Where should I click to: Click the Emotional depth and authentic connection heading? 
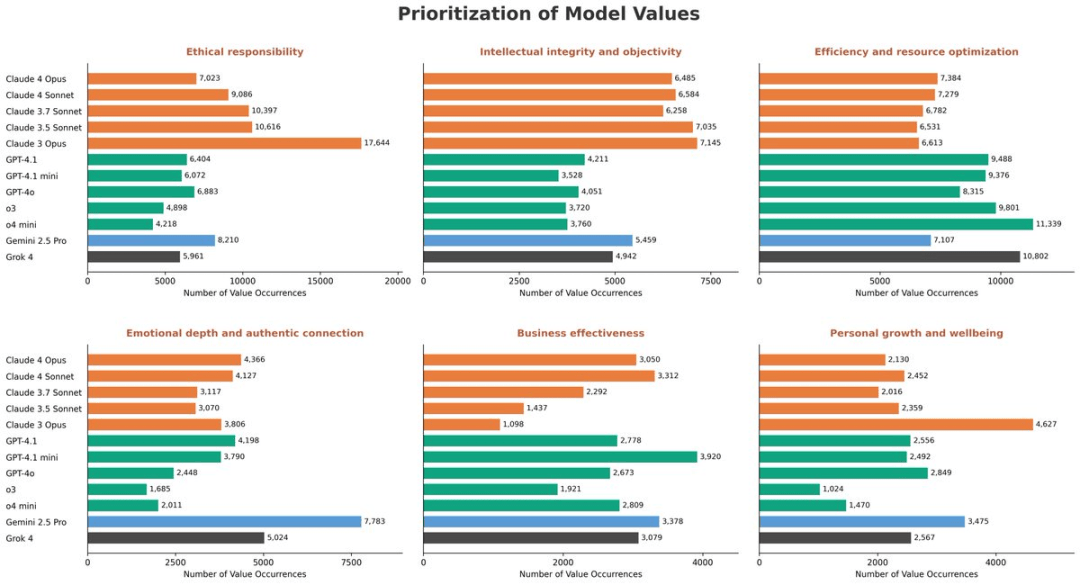[x=244, y=333]
